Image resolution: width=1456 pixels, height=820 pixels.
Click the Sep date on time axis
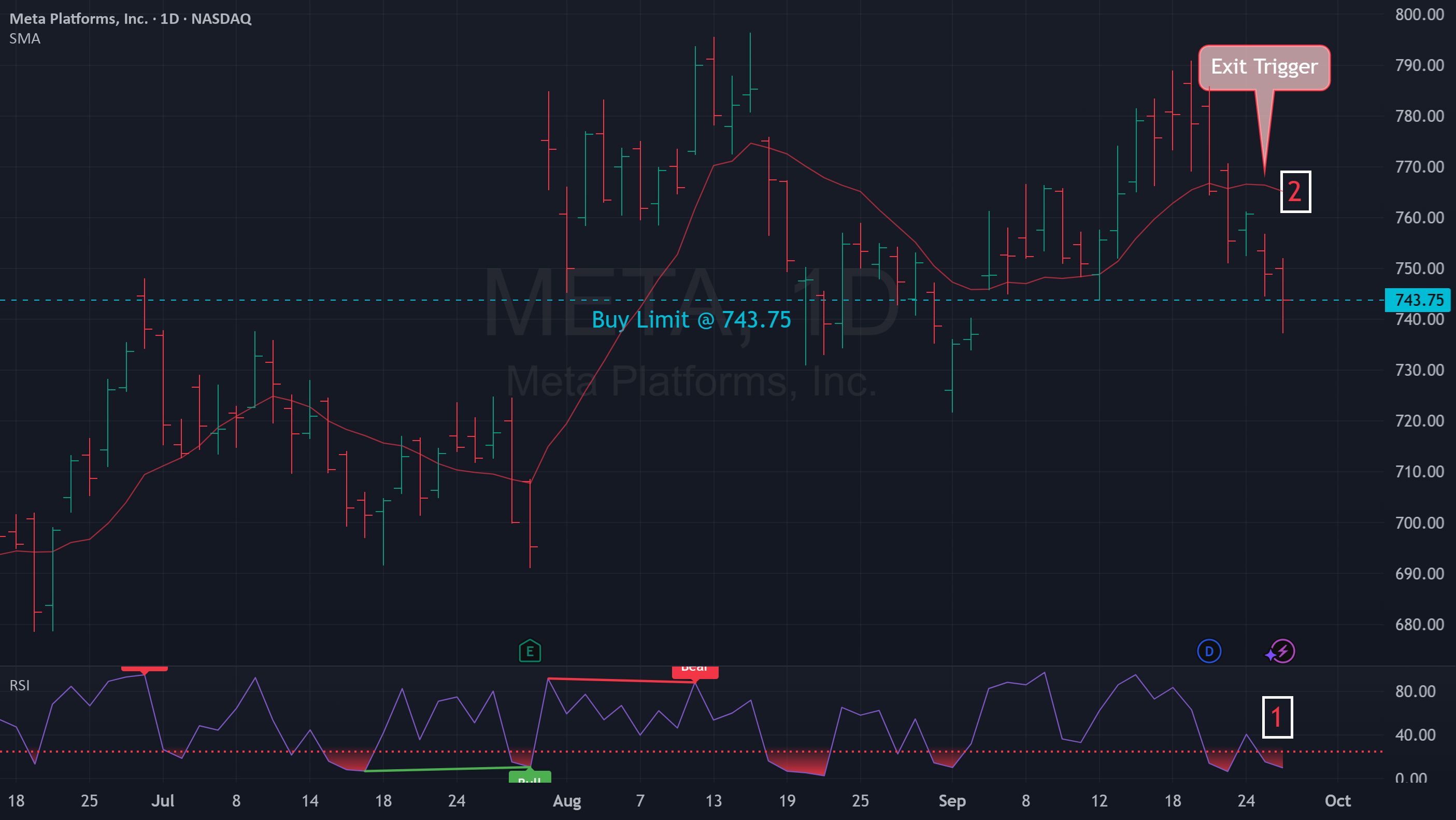(952, 801)
